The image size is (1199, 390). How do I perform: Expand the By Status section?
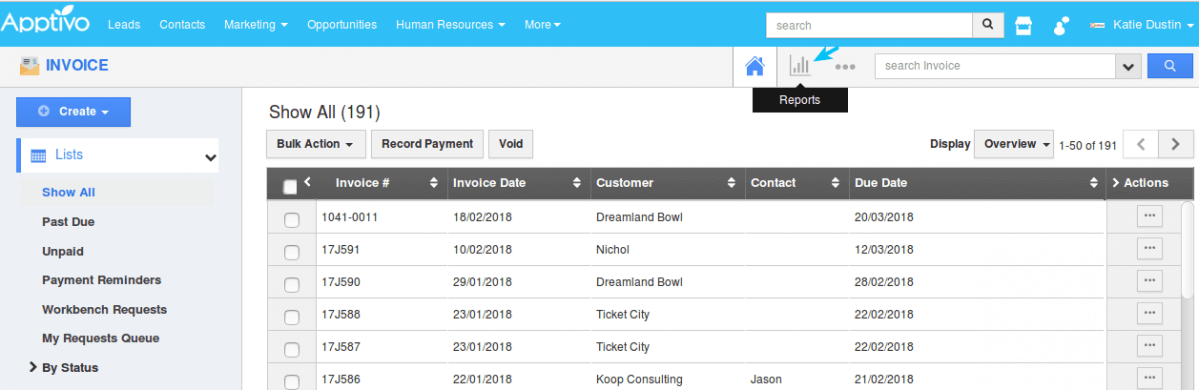click(x=33, y=367)
